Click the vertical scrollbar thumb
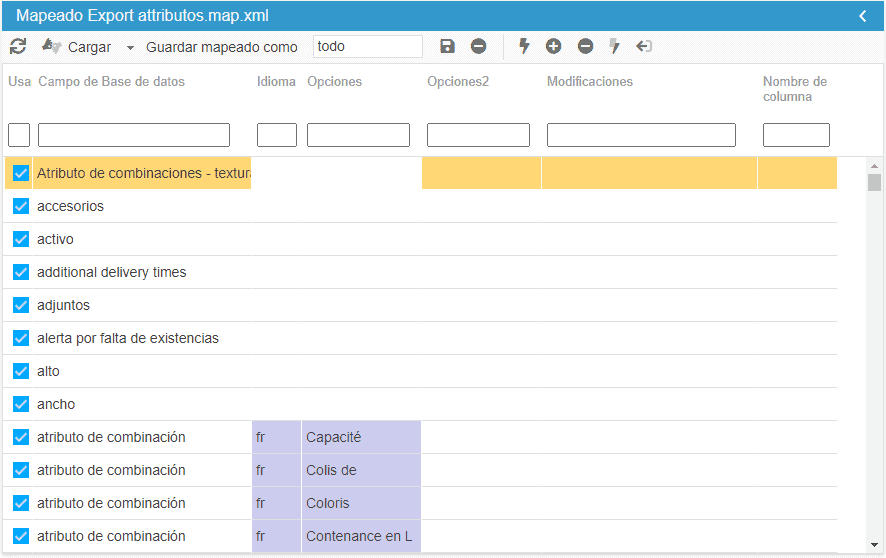886x558 pixels. coord(874,182)
